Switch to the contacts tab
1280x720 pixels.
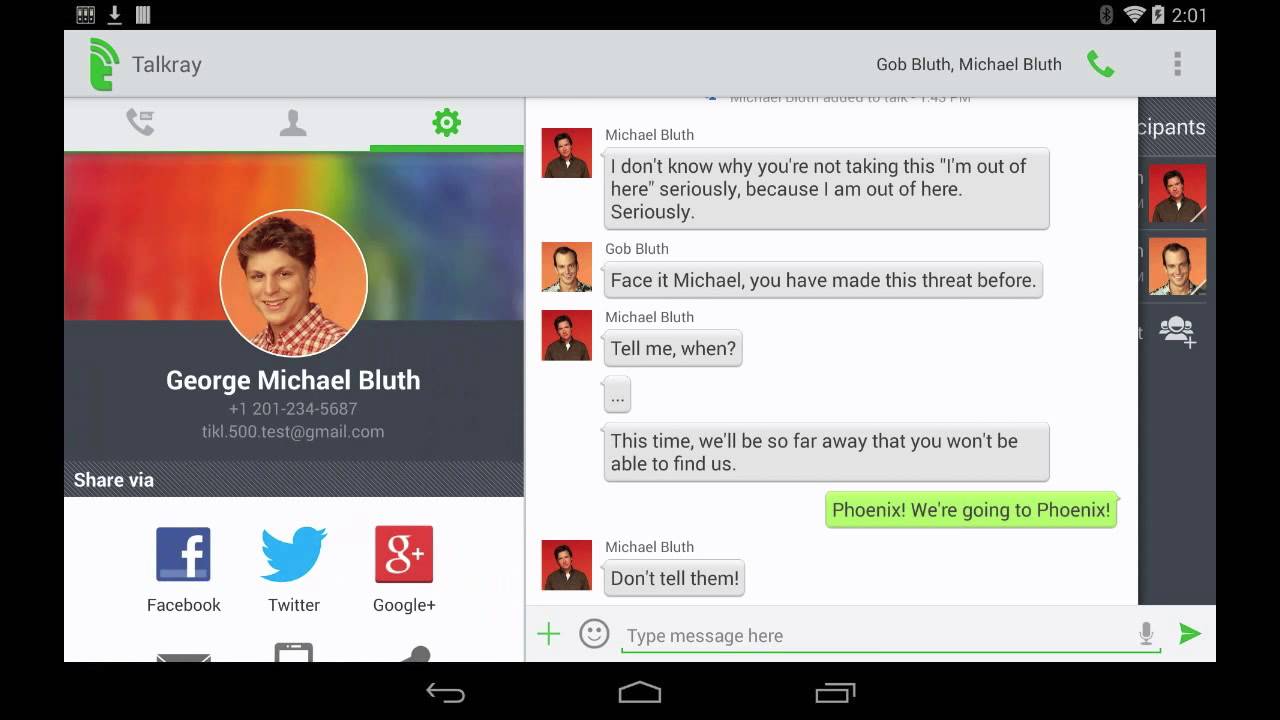[293, 123]
